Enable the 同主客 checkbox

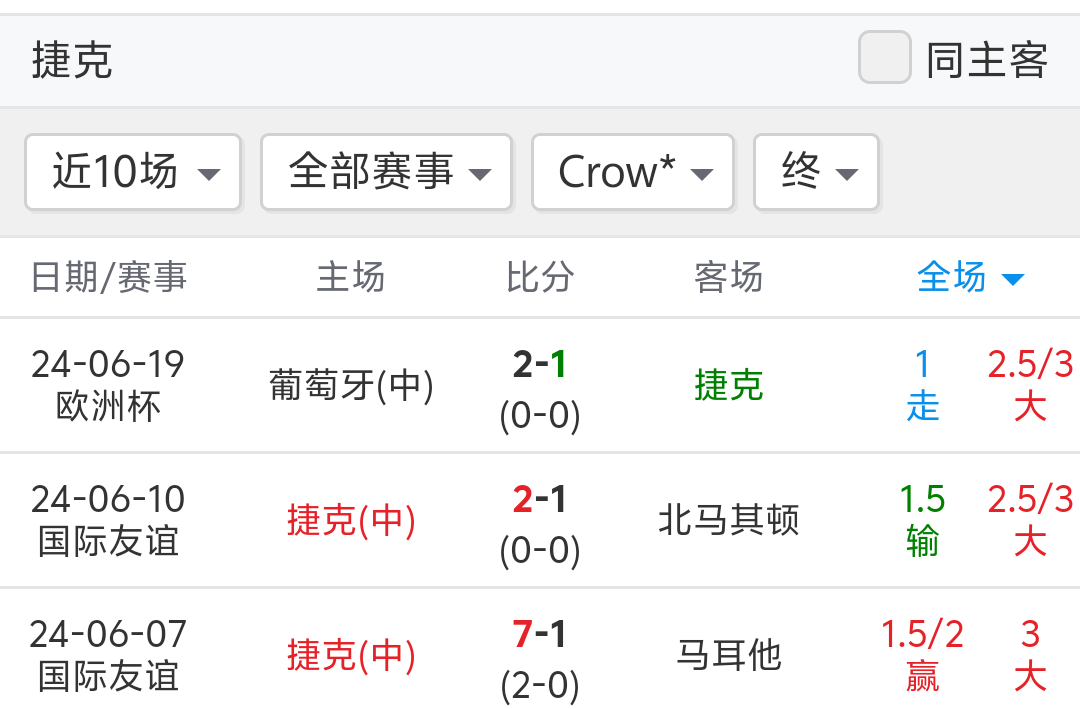point(885,58)
